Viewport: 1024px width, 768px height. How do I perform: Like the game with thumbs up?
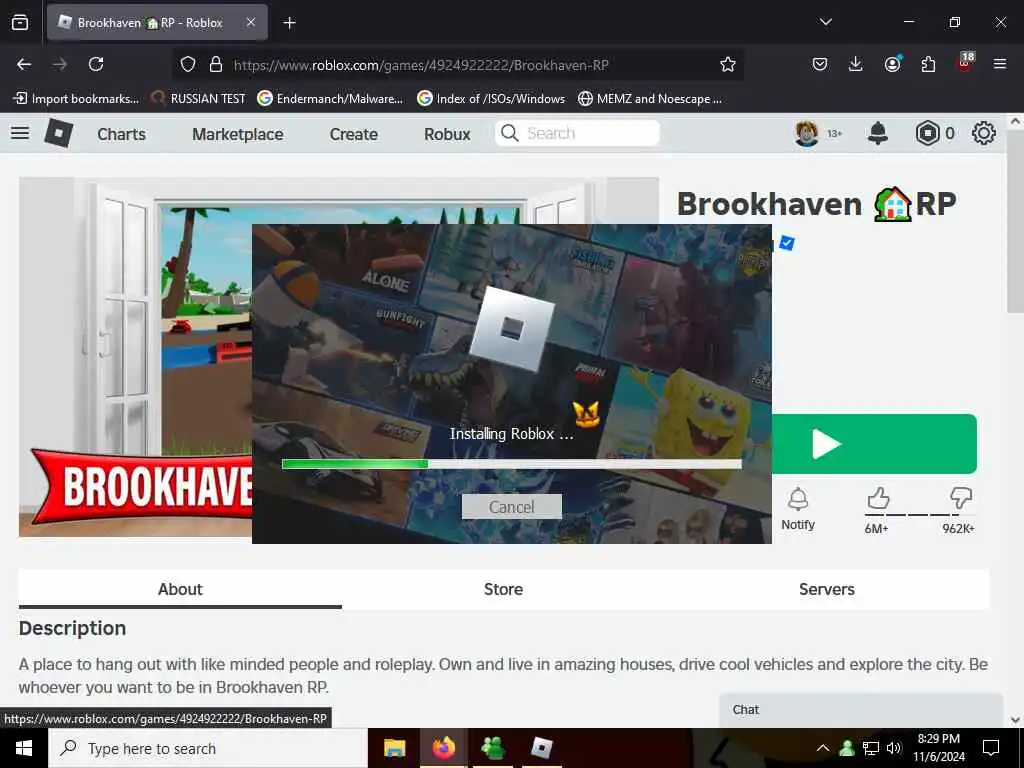click(x=878, y=499)
